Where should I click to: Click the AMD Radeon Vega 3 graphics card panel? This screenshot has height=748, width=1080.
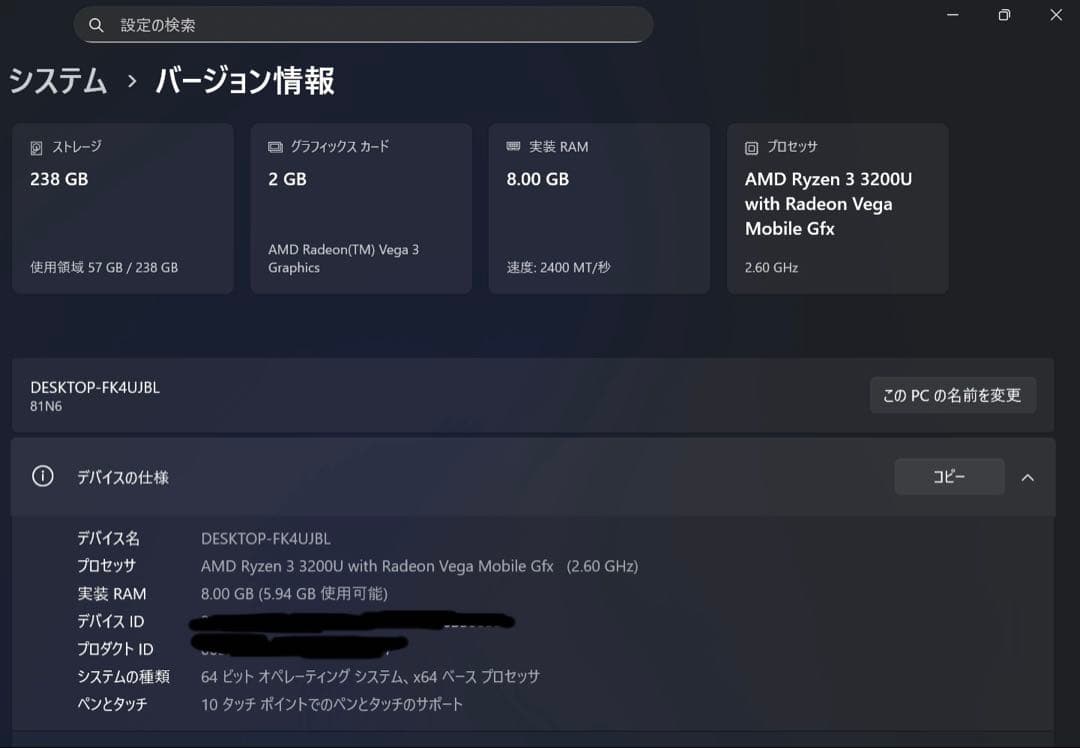[361, 208]
